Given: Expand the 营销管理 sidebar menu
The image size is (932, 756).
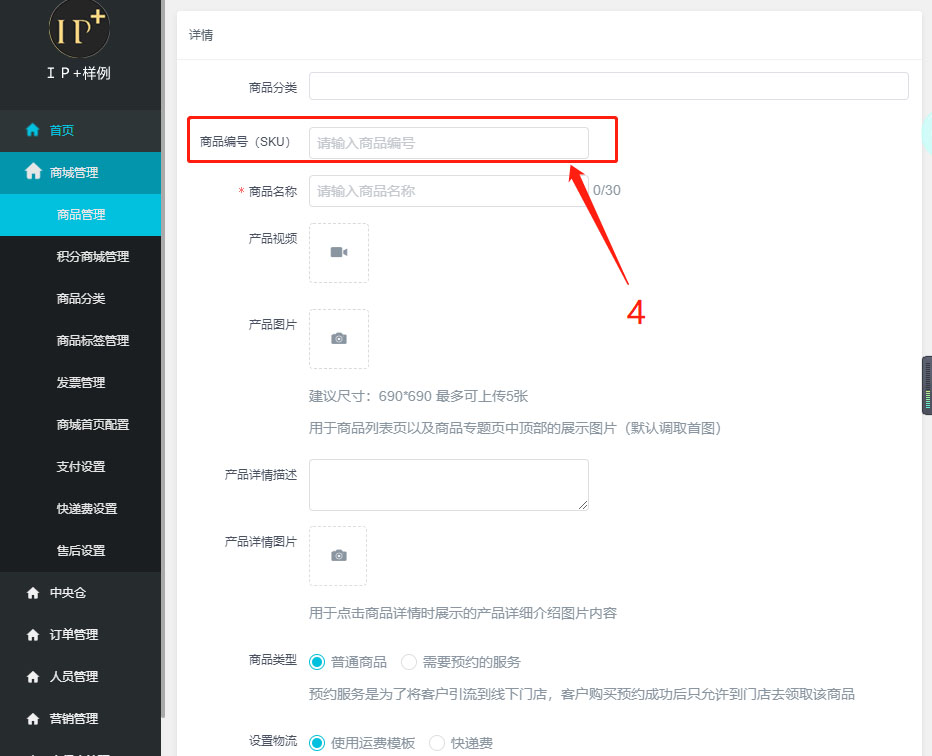Looking at the screenshot, I should tap(74, 719).
